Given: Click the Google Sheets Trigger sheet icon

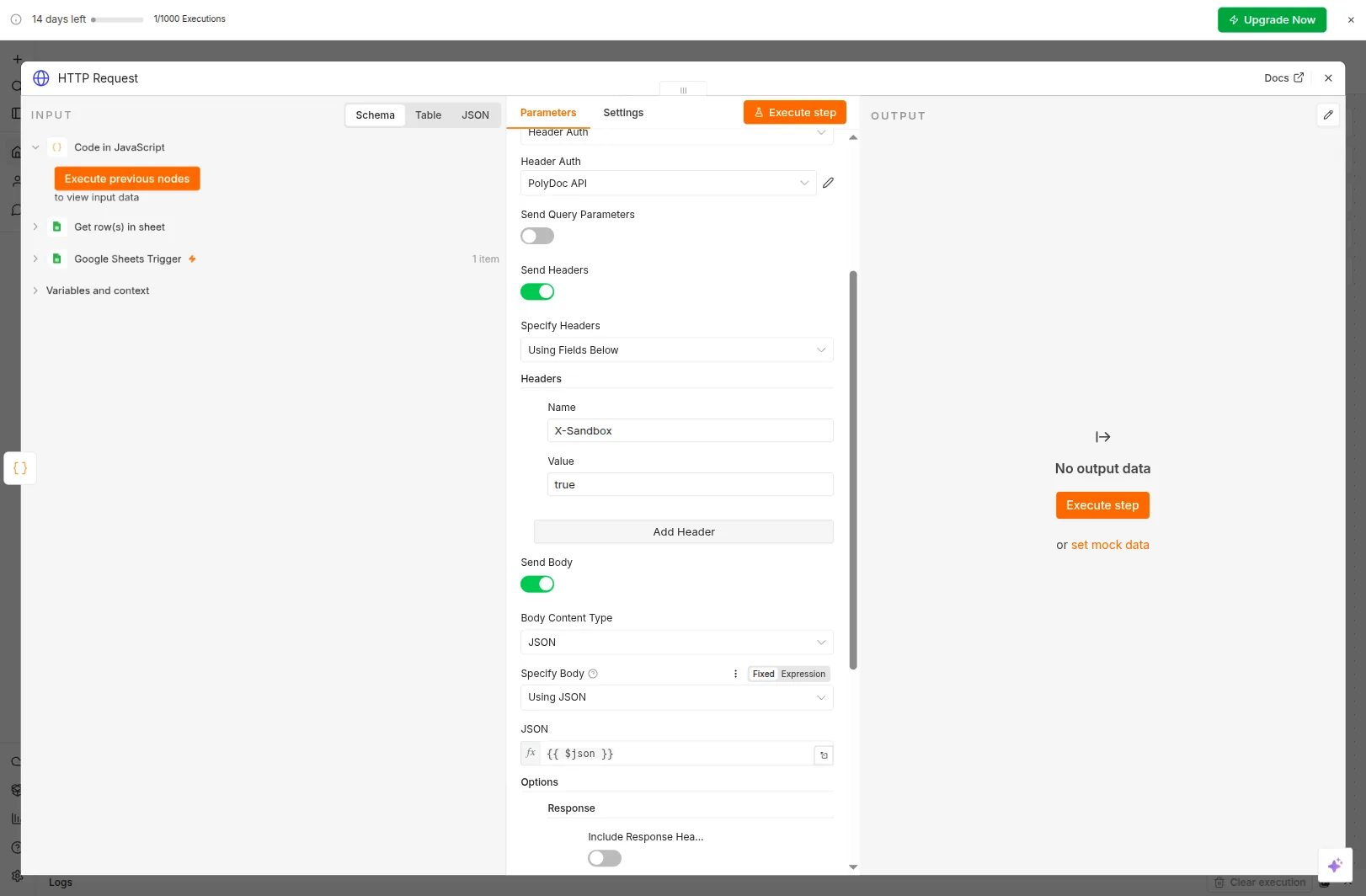Looking at the screenshot, I should click(57, 259).
